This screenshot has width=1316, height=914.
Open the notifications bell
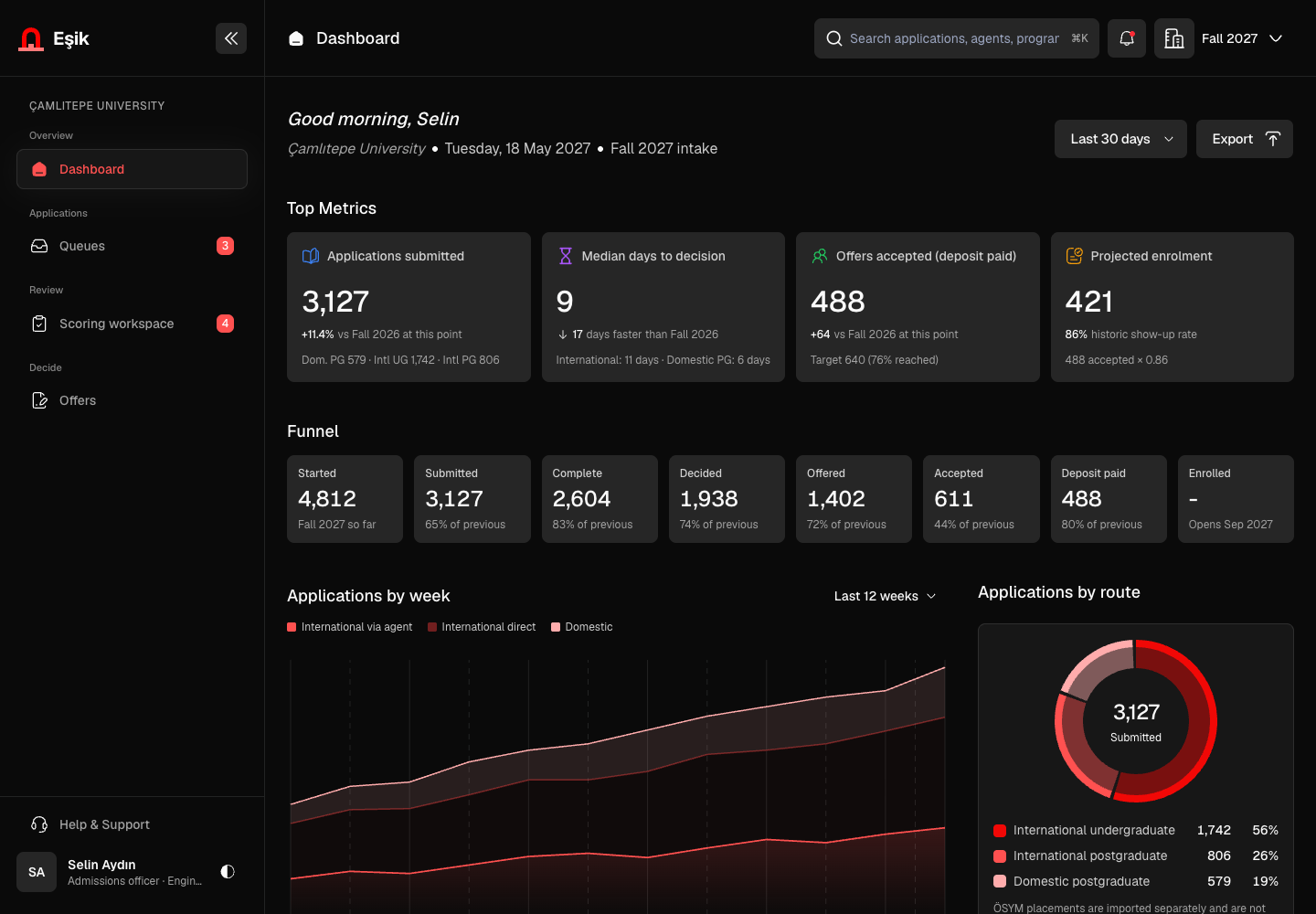1127,38
